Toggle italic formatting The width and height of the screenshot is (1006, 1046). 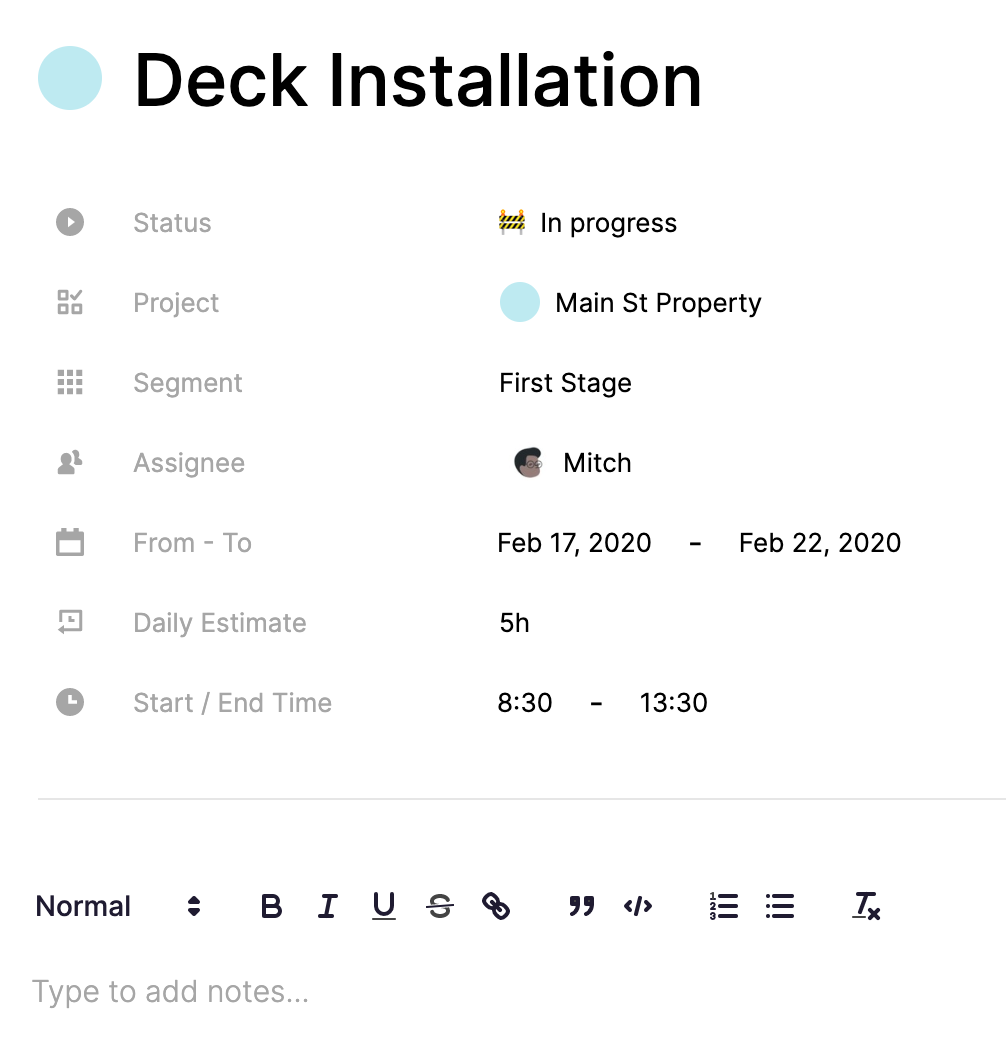tap(327, 906)
